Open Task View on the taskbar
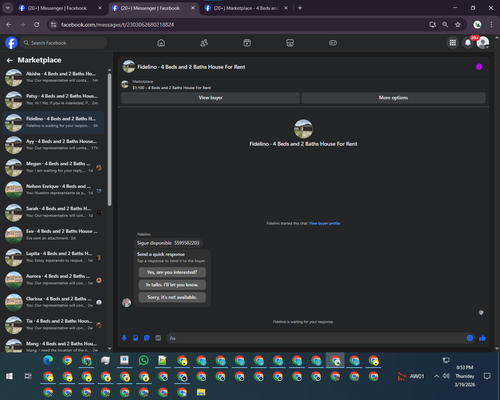Viewport: 500px width, 400px height. [28, 376]
